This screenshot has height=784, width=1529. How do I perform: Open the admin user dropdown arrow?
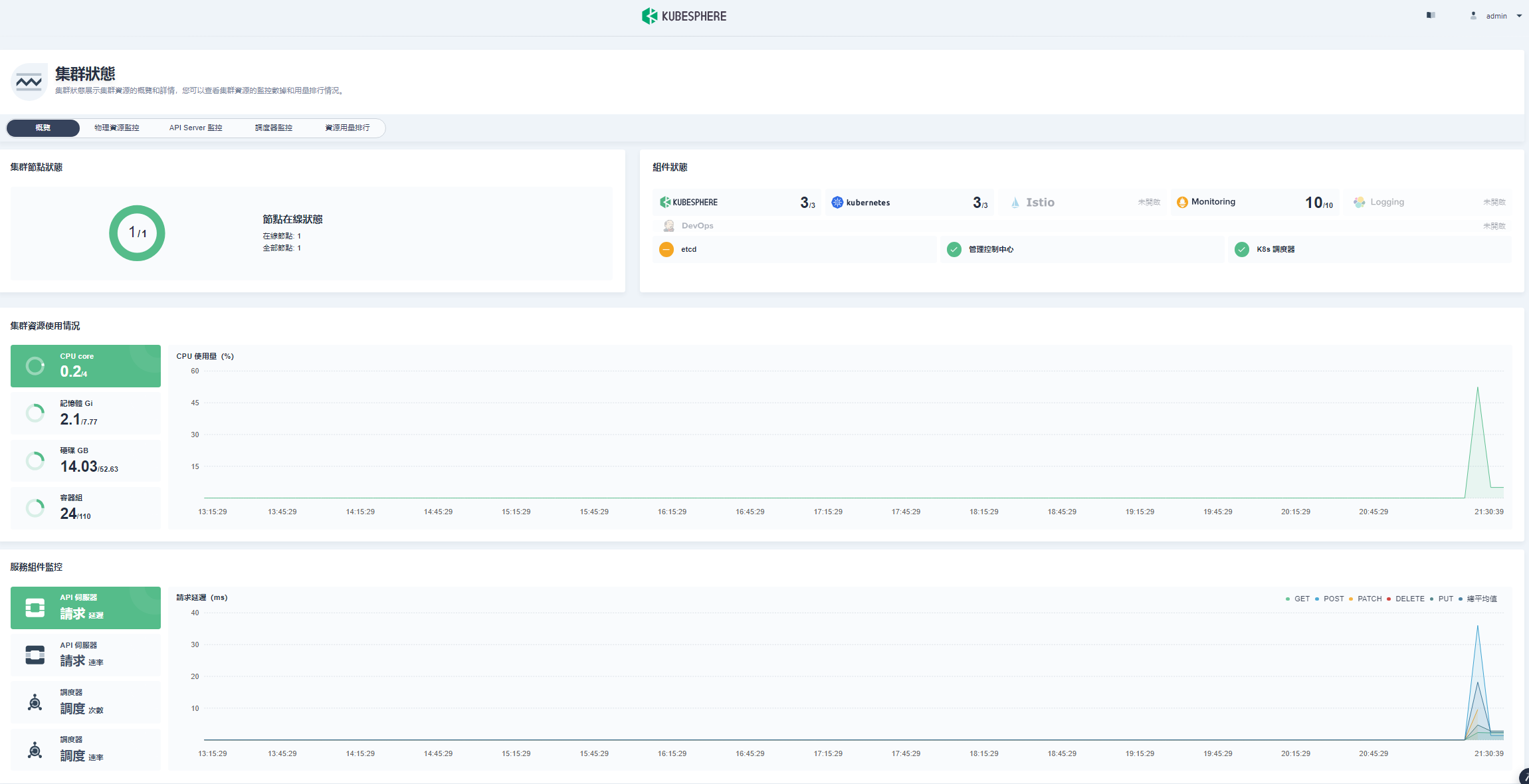(1519, 16)
